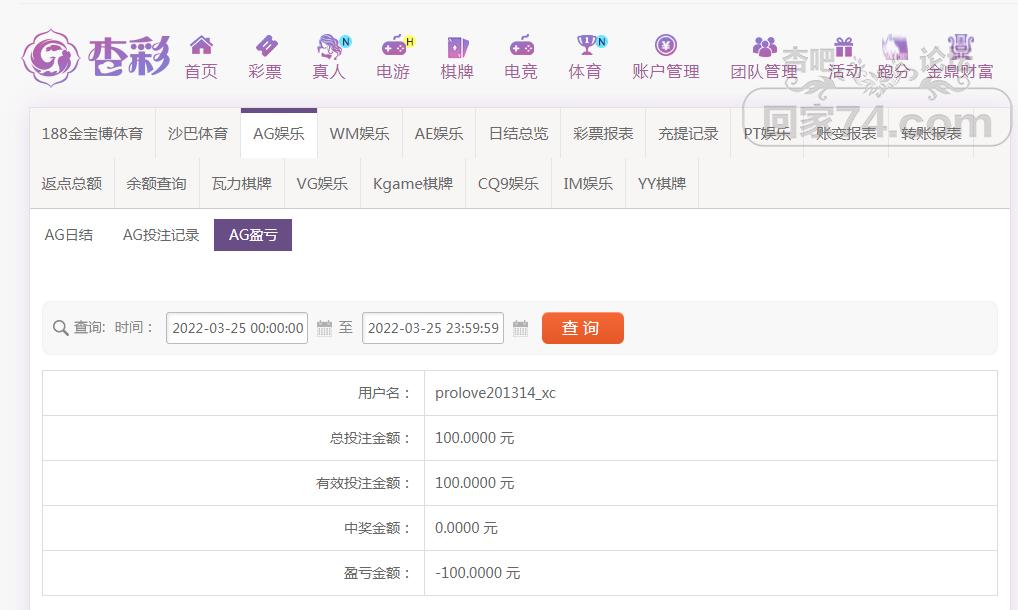Open the lottery (彩票) ticket icon

click(265, 46)
